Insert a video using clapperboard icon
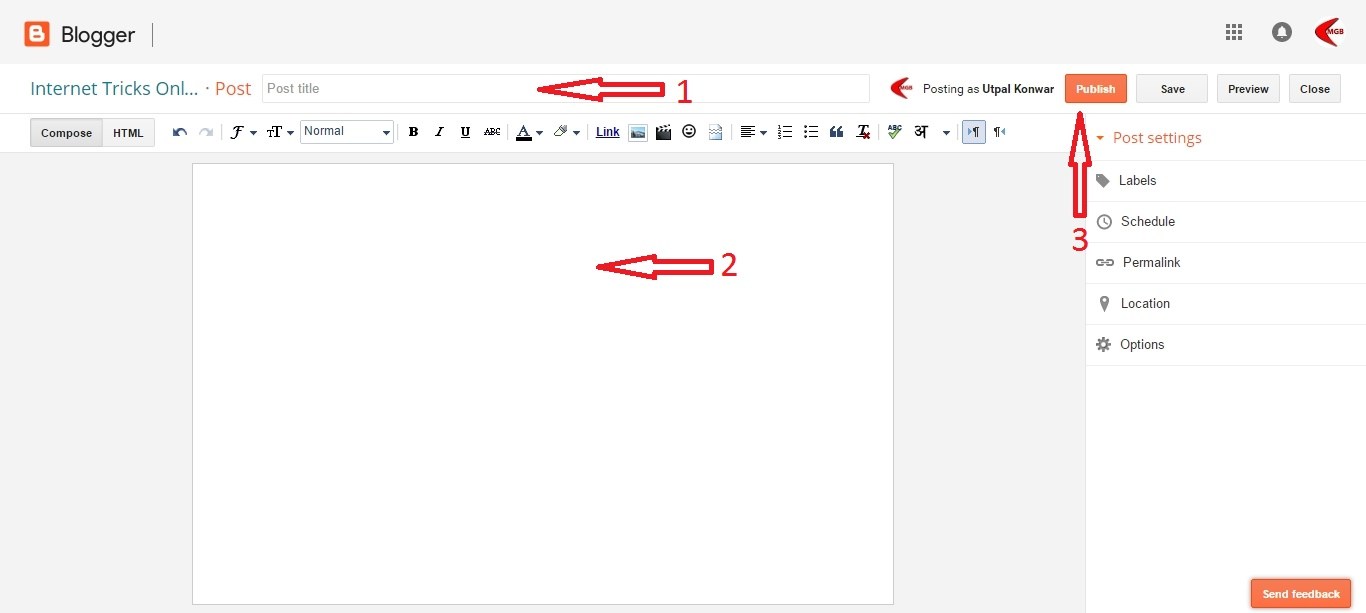Viewport: 1366px width, 613px height. pos(663,132)
